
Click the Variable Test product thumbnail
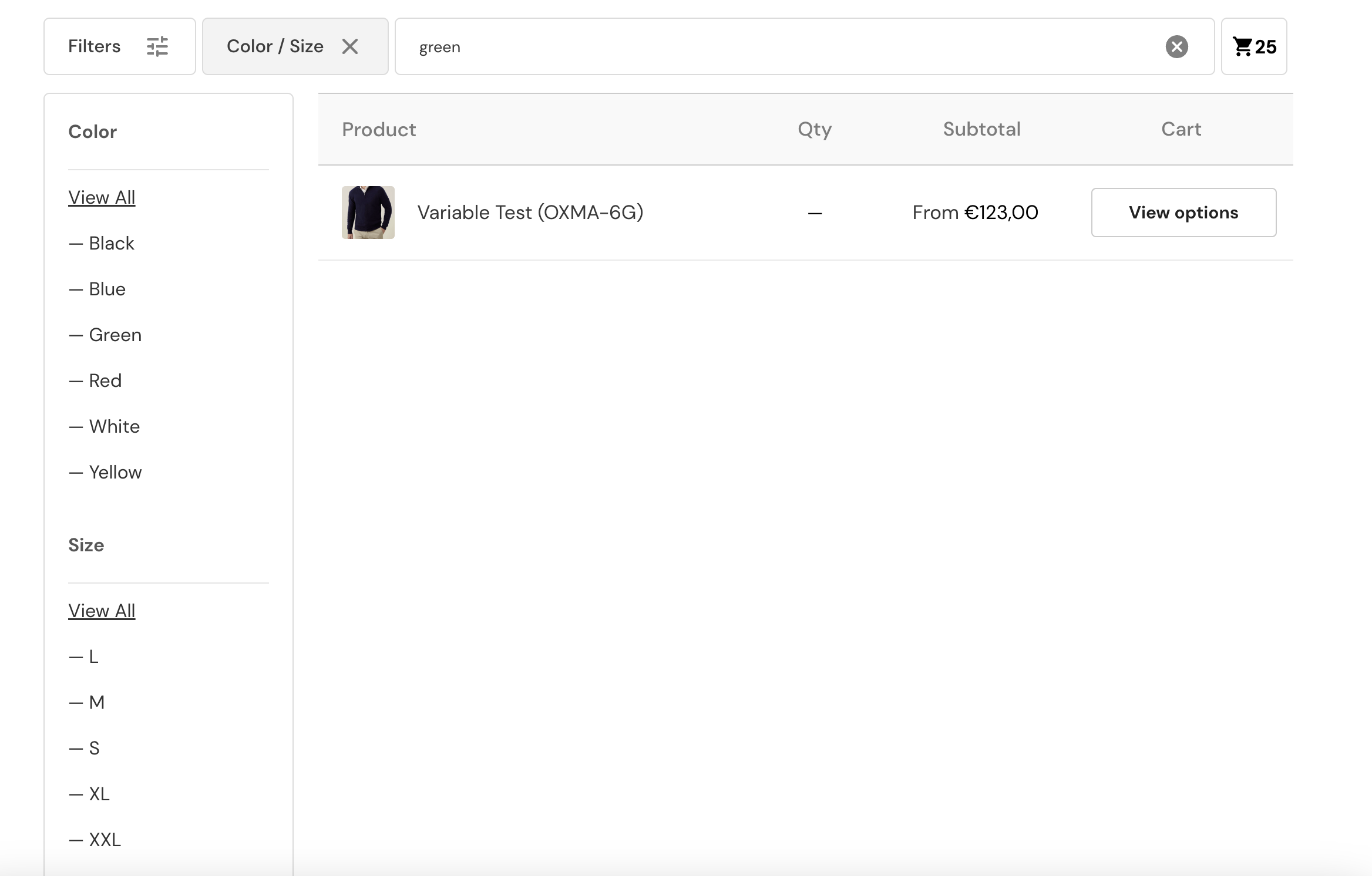click(368, 212)
